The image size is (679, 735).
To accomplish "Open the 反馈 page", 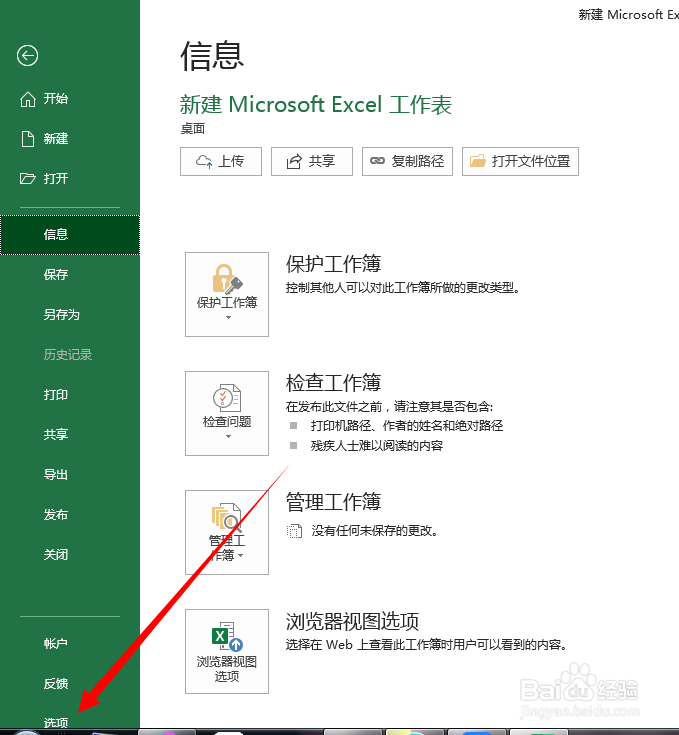I will [x=56, y=684].
